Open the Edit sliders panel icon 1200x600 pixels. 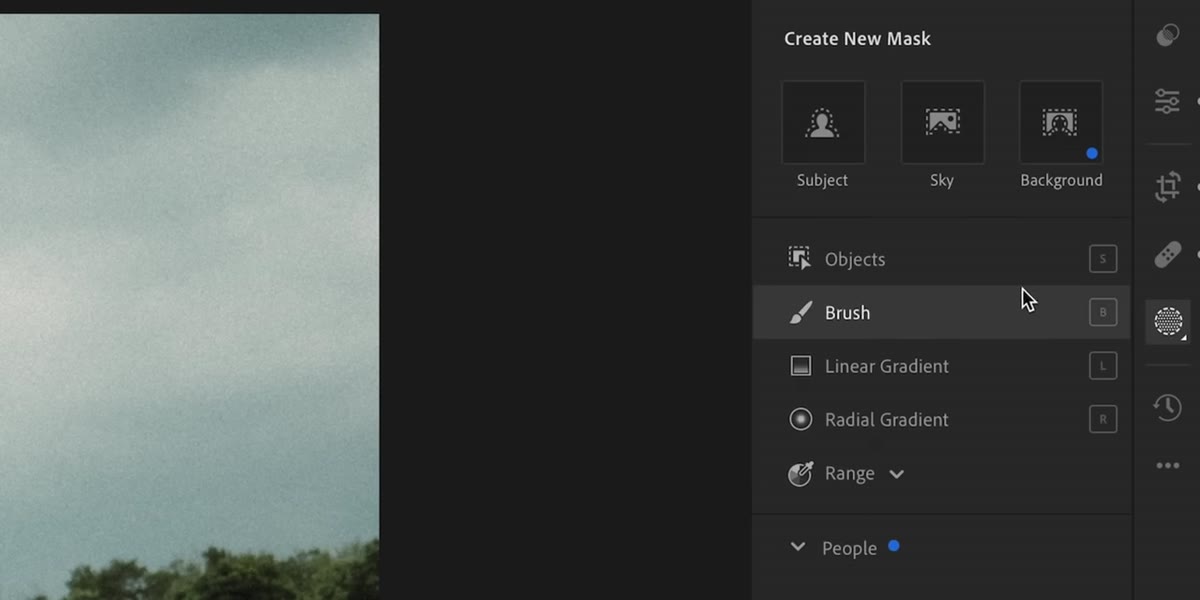click(1167, 101)
